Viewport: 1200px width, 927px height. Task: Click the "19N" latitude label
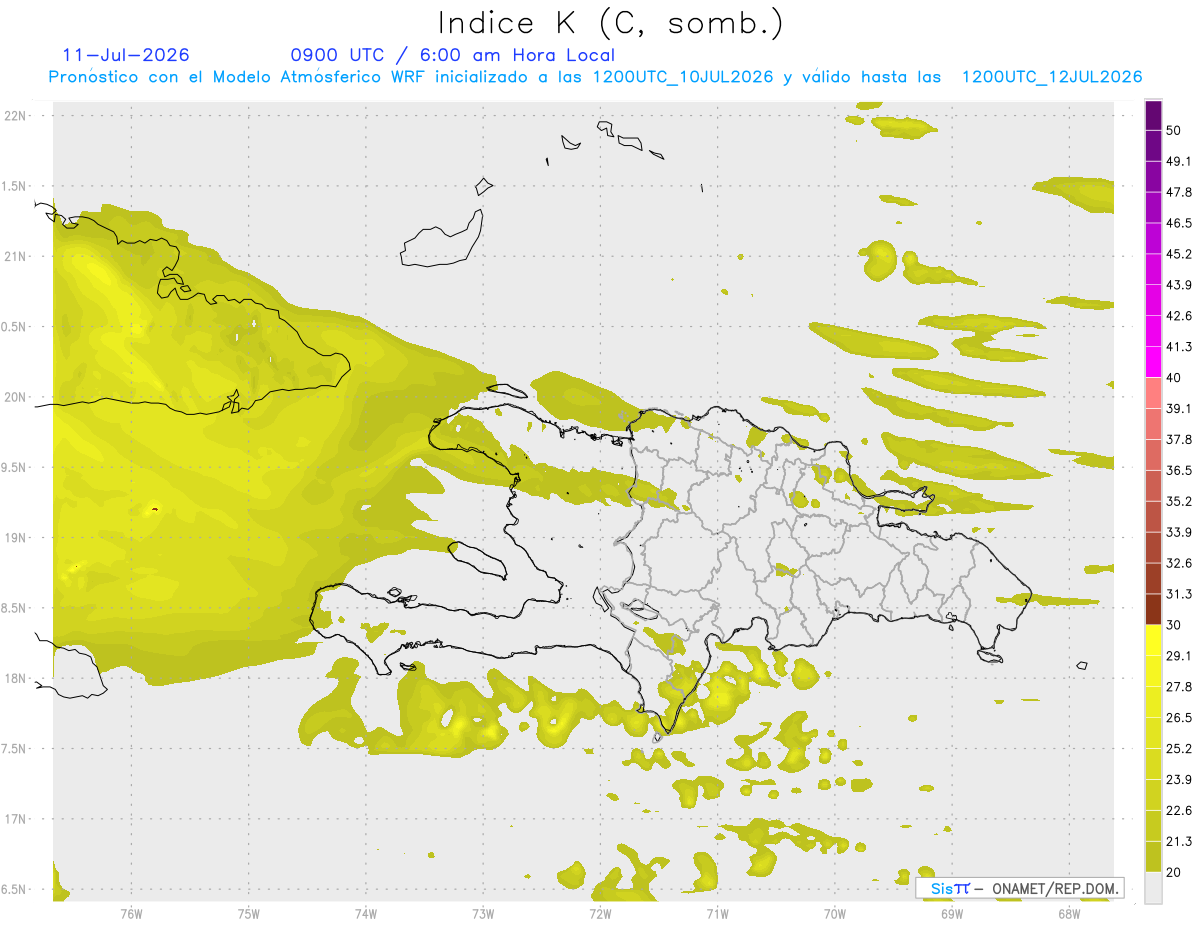[x=15, y=538]
